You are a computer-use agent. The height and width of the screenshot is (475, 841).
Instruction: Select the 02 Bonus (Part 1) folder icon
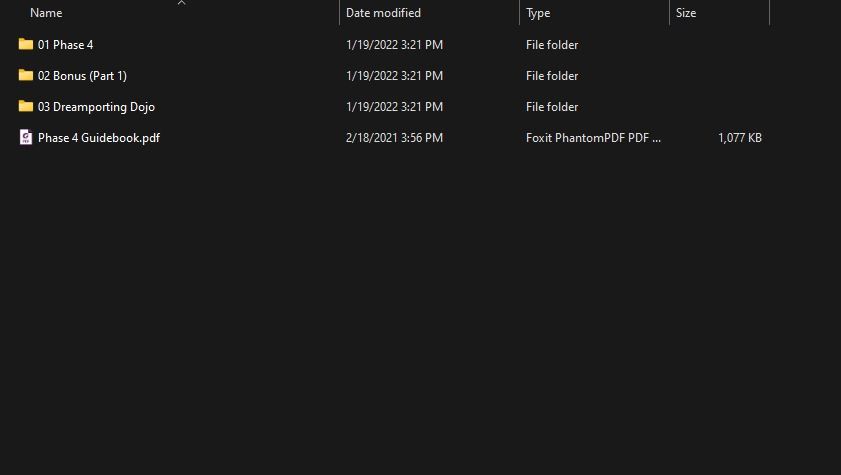(x=26, y=76)
